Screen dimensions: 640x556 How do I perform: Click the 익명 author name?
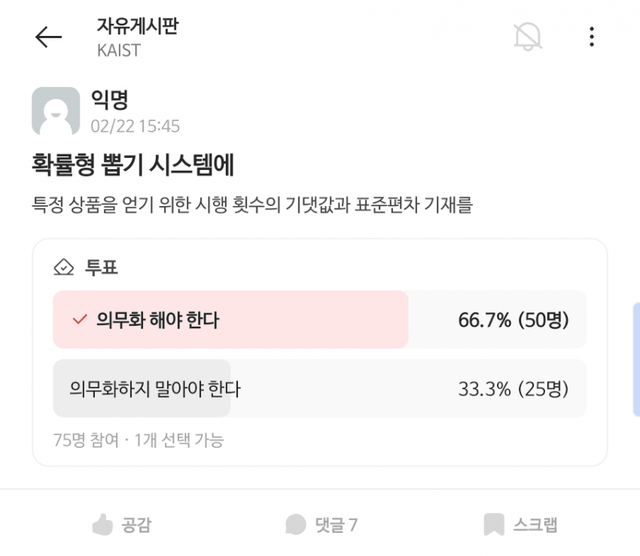pyautogui.click(x=110, y=100)
